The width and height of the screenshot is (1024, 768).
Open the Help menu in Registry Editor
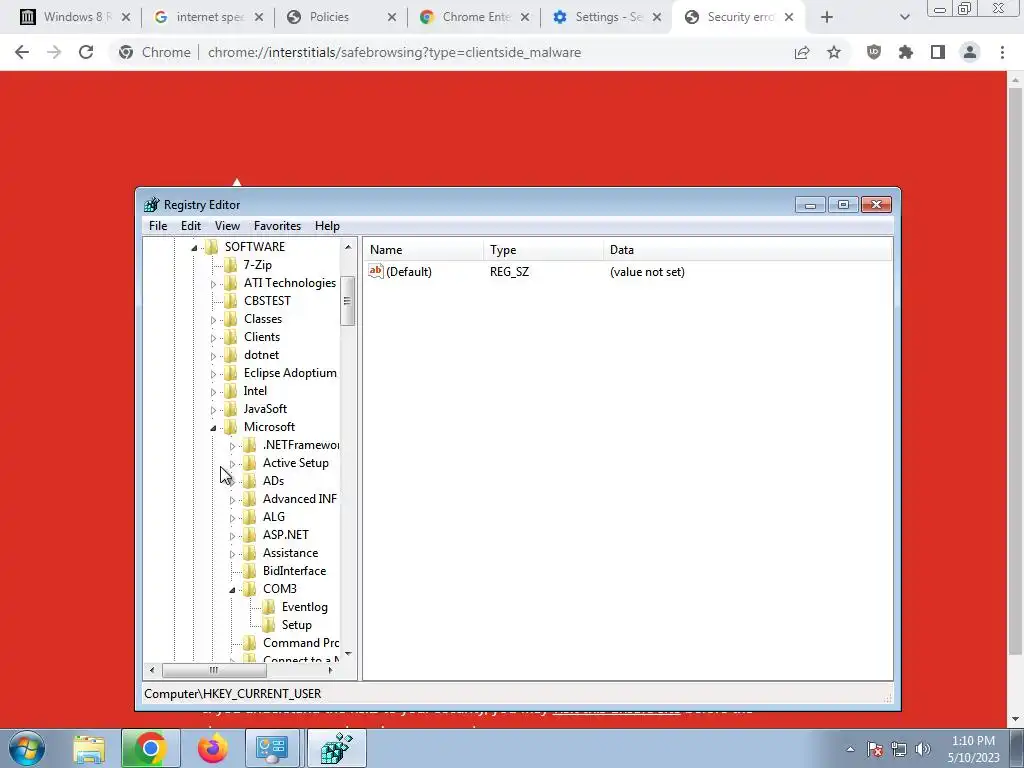tap(327, 226)
